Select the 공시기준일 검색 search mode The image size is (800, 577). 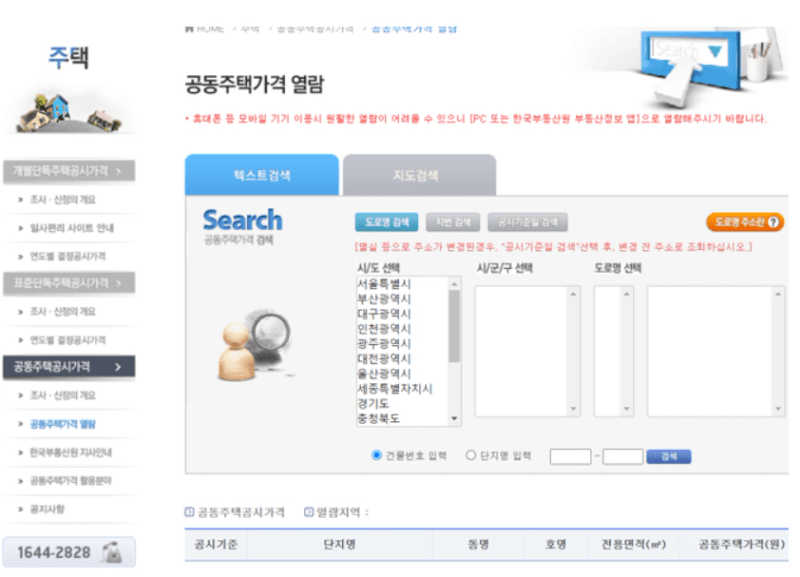pos(528,222)
